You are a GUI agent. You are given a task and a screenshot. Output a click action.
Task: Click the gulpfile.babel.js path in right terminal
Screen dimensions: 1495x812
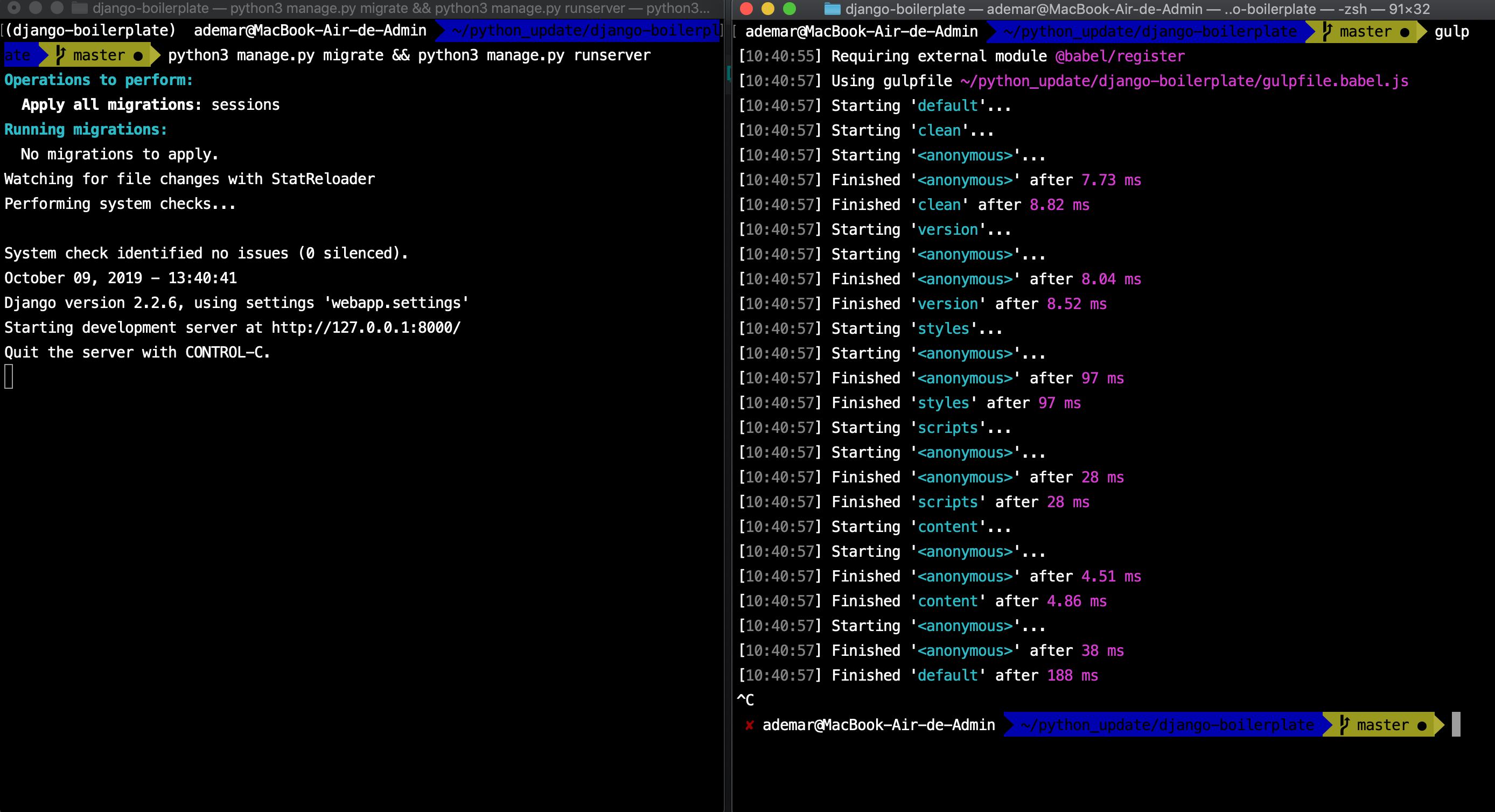(1184, 81)
